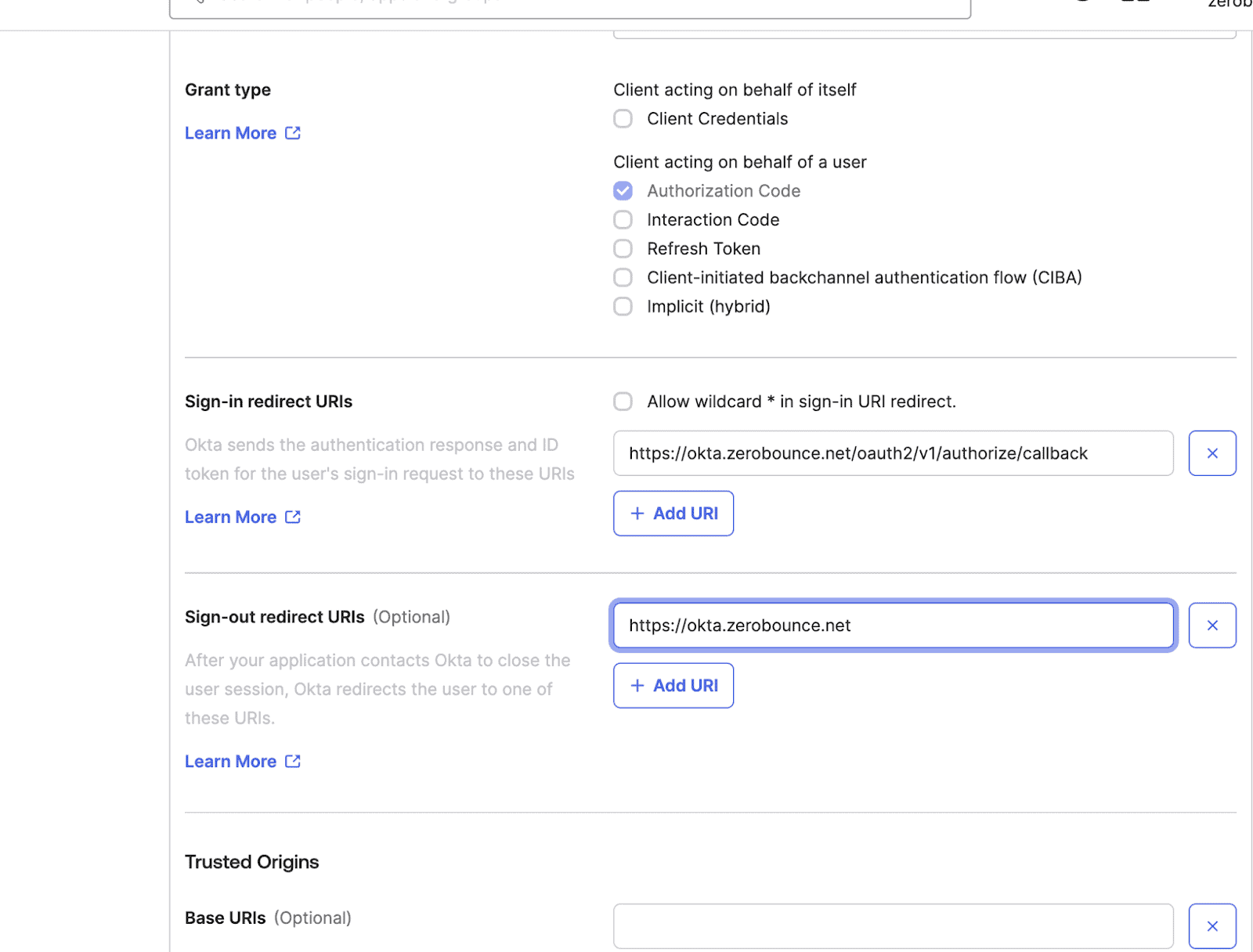Remove the sign-out redirect URI using its X icon
Image resolution: width=1253 pixels, height=952 pixels.
pos(1211,625)
